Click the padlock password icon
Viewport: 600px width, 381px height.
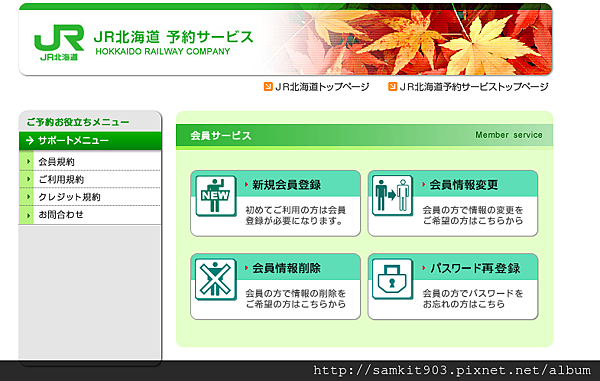[393, 279]
